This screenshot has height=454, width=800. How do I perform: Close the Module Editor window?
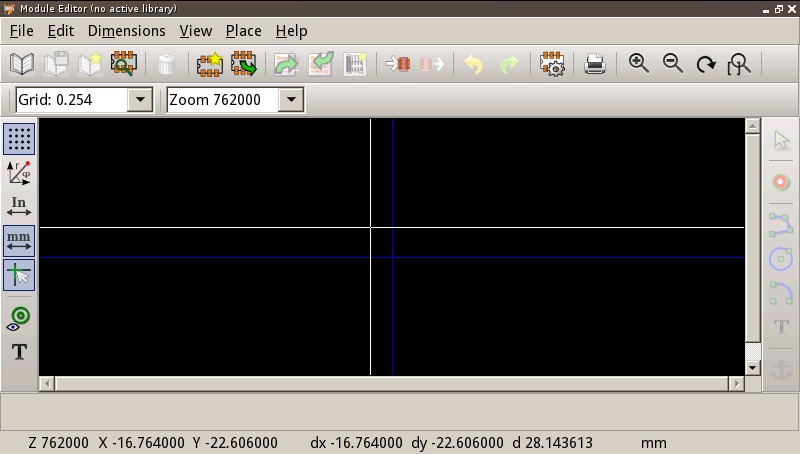click(x=792, y=9)
